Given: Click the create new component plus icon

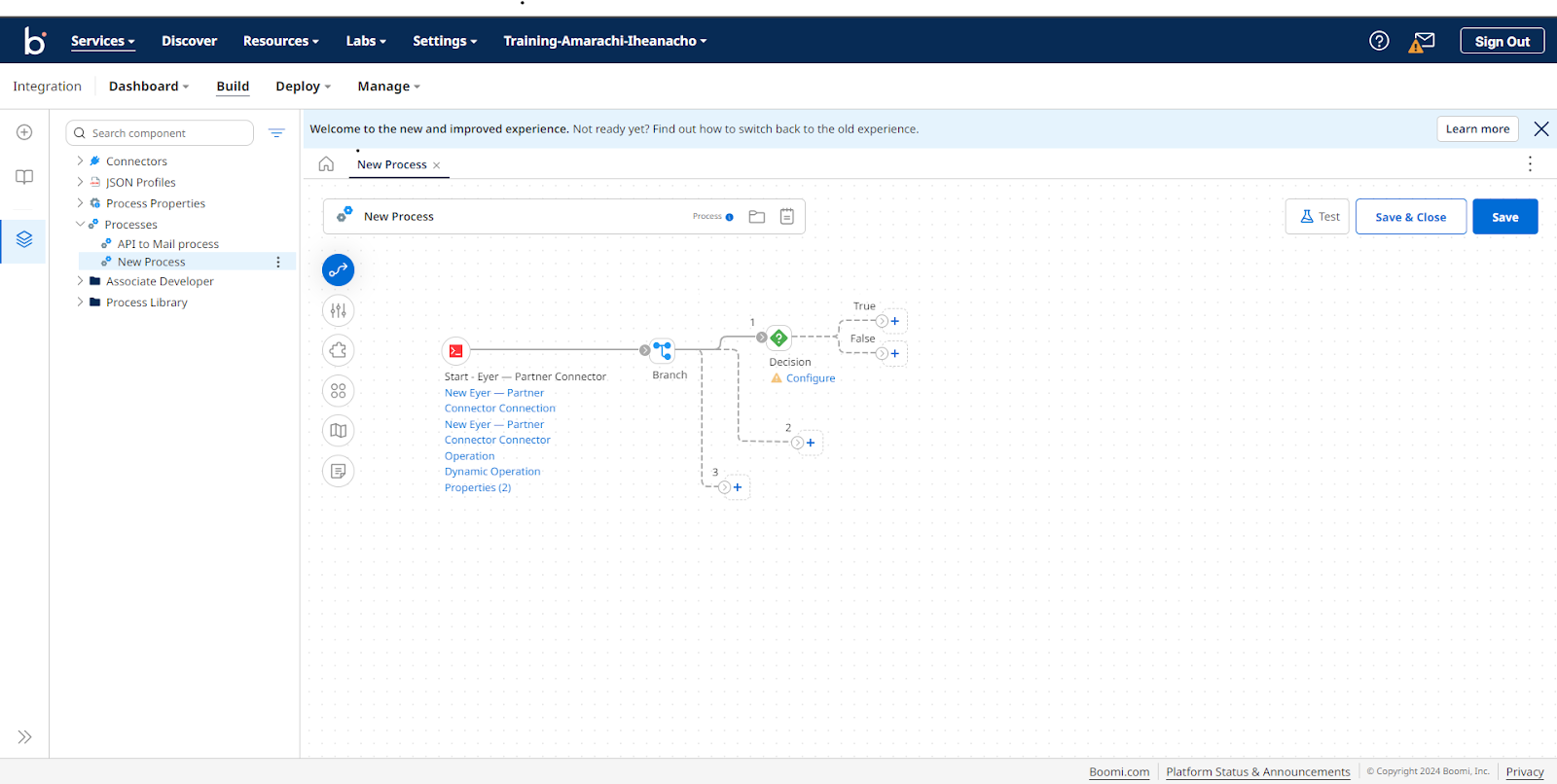Looking at the screenshot, I should pos(24,132).
